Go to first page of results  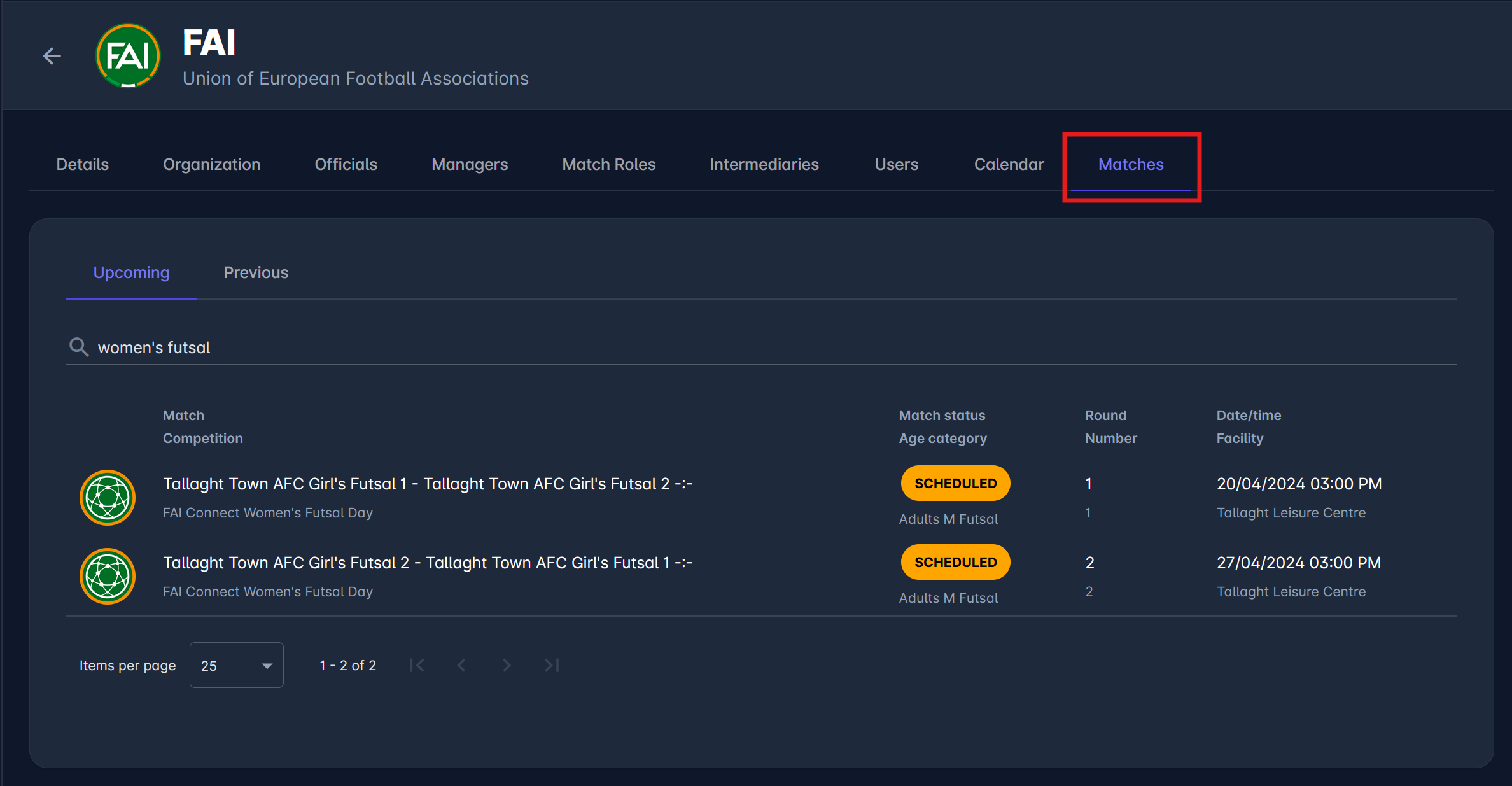click(x=417, y=666)
